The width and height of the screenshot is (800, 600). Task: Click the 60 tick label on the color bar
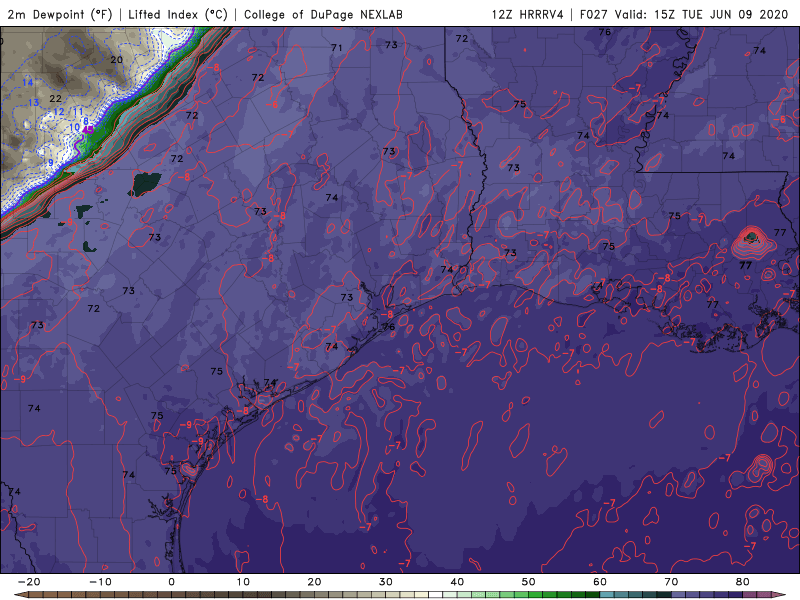pyautogui.click(x=600, y=582)
